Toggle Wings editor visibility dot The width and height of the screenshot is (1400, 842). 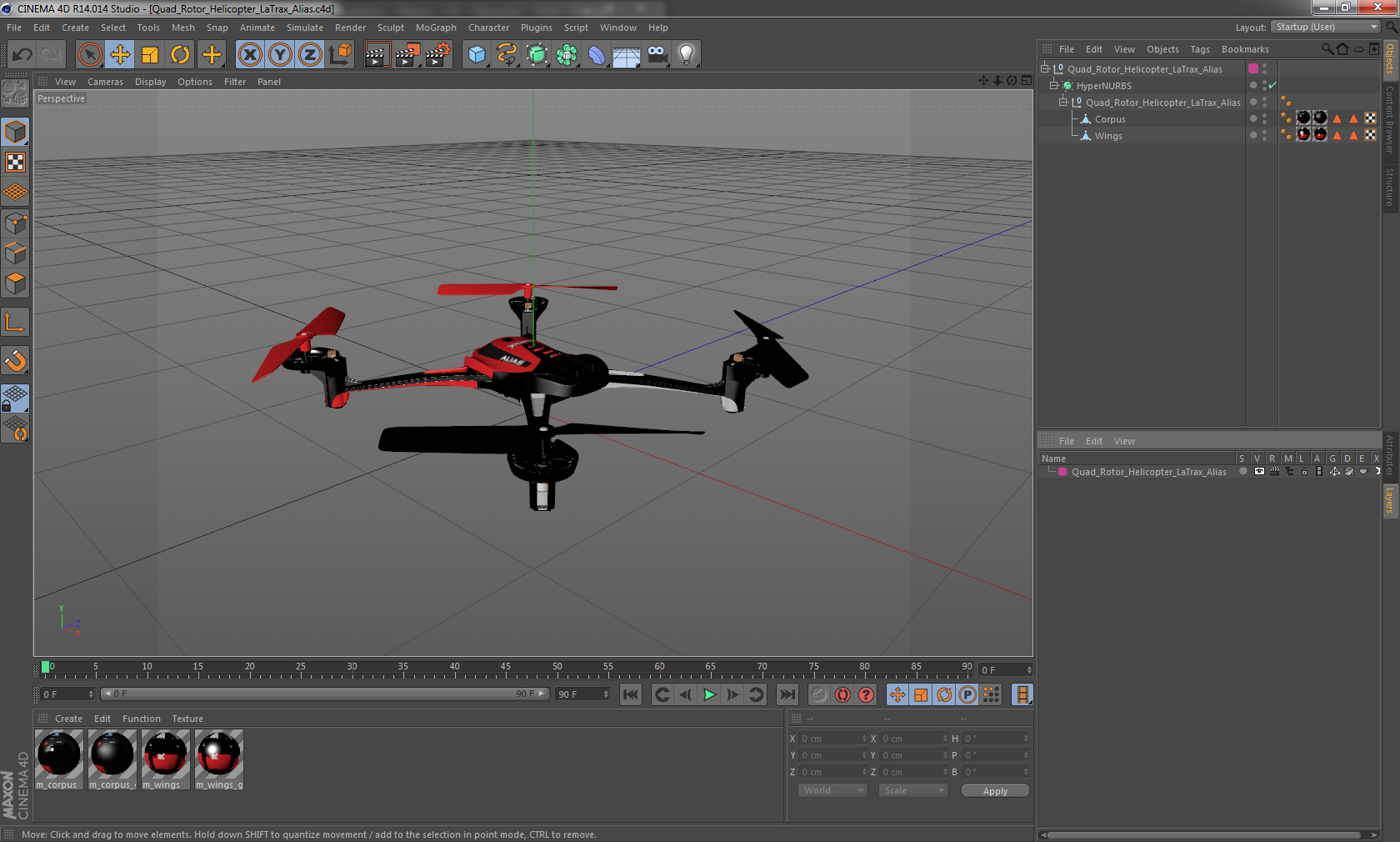(1264, 133)
